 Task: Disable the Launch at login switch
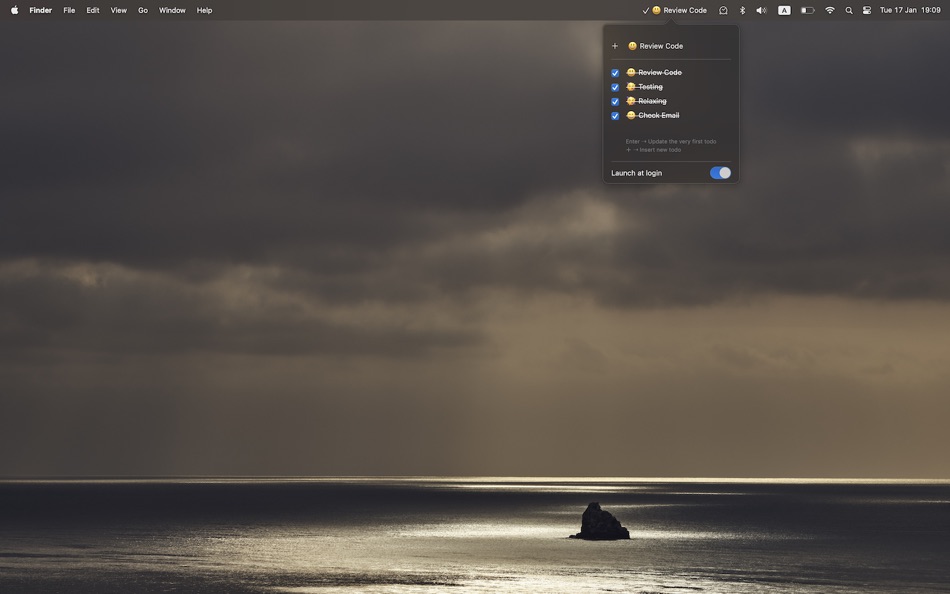pos(720,173)
